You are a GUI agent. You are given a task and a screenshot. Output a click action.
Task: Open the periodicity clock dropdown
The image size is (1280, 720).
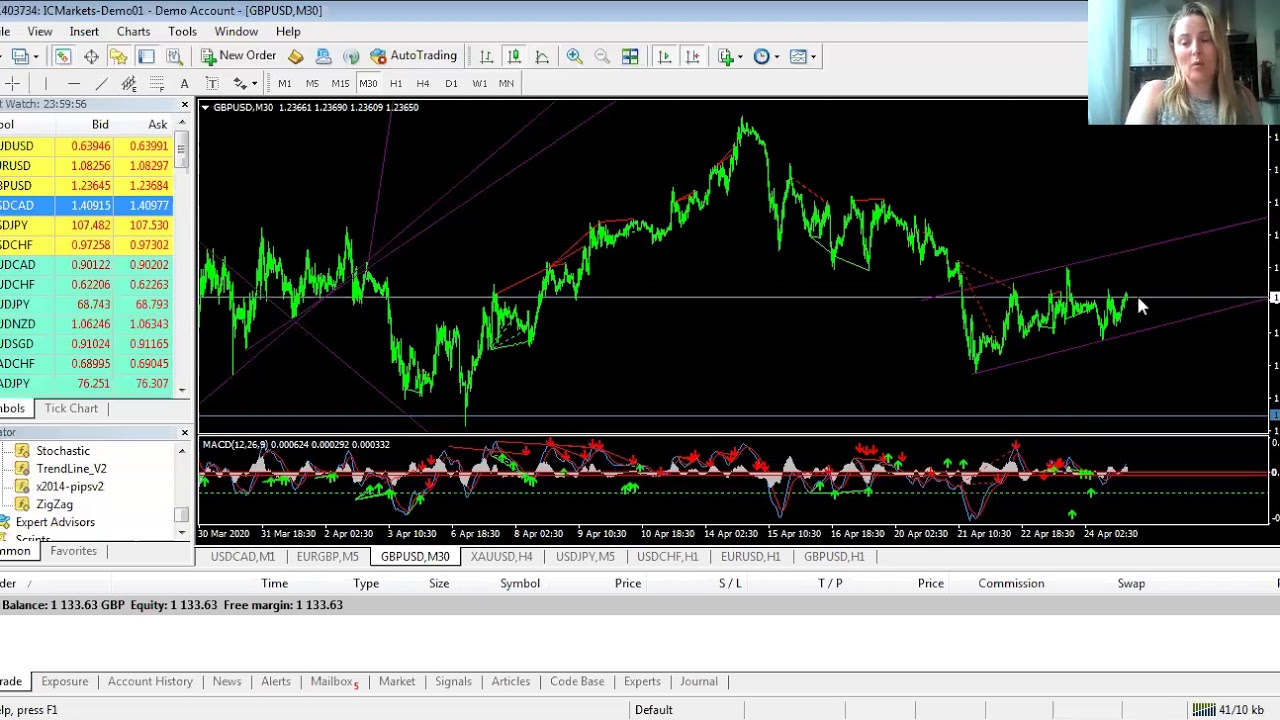(778, 56)
